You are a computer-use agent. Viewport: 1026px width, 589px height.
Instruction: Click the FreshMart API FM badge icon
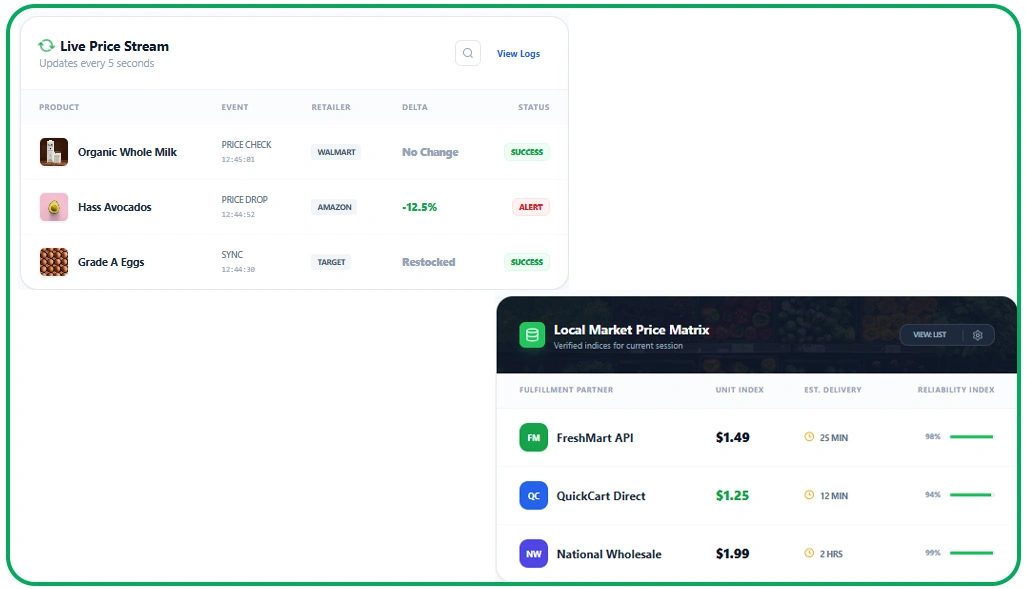534,438
